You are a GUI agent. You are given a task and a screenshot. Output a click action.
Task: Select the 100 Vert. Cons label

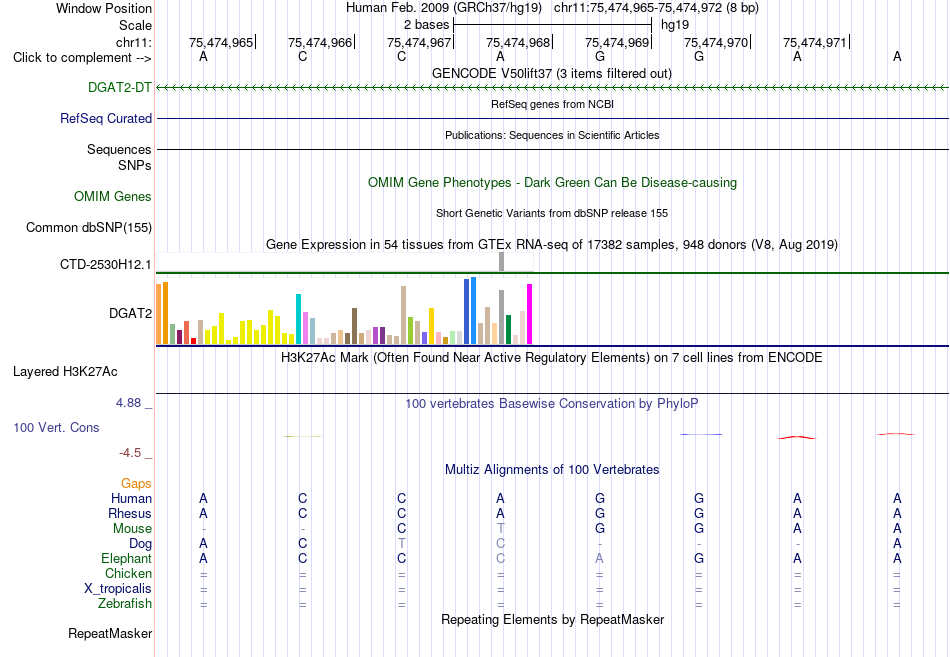pyautogui.click(x=56, y=427)
